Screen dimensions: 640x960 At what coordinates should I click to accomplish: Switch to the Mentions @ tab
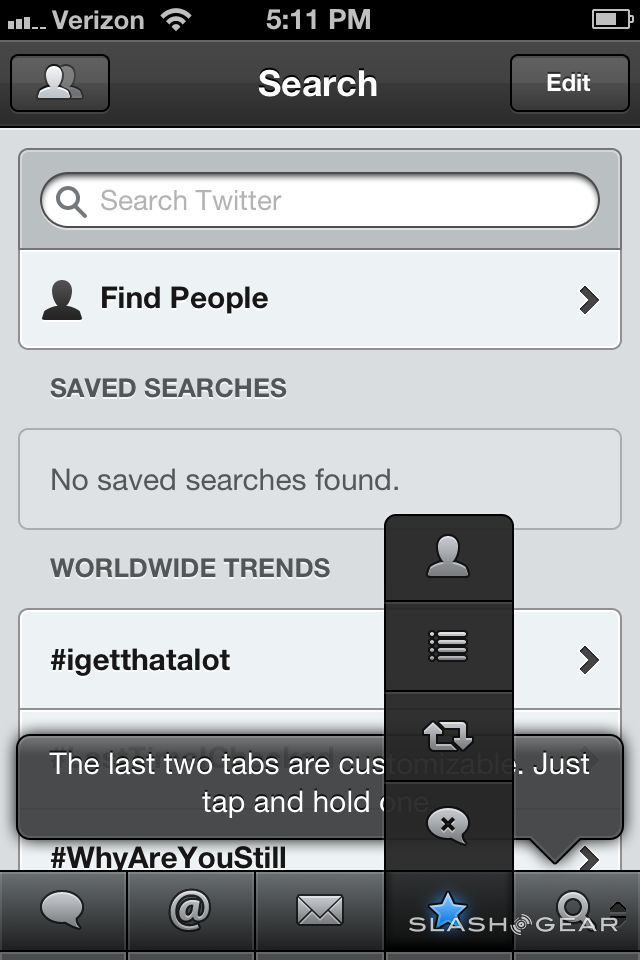point(191,910)
